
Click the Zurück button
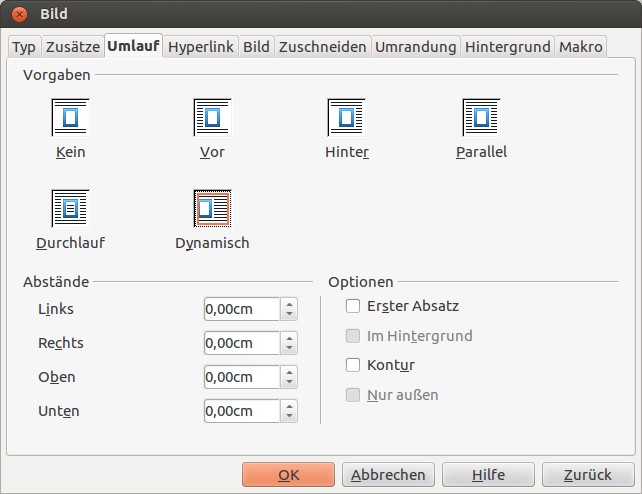(587, 475)
